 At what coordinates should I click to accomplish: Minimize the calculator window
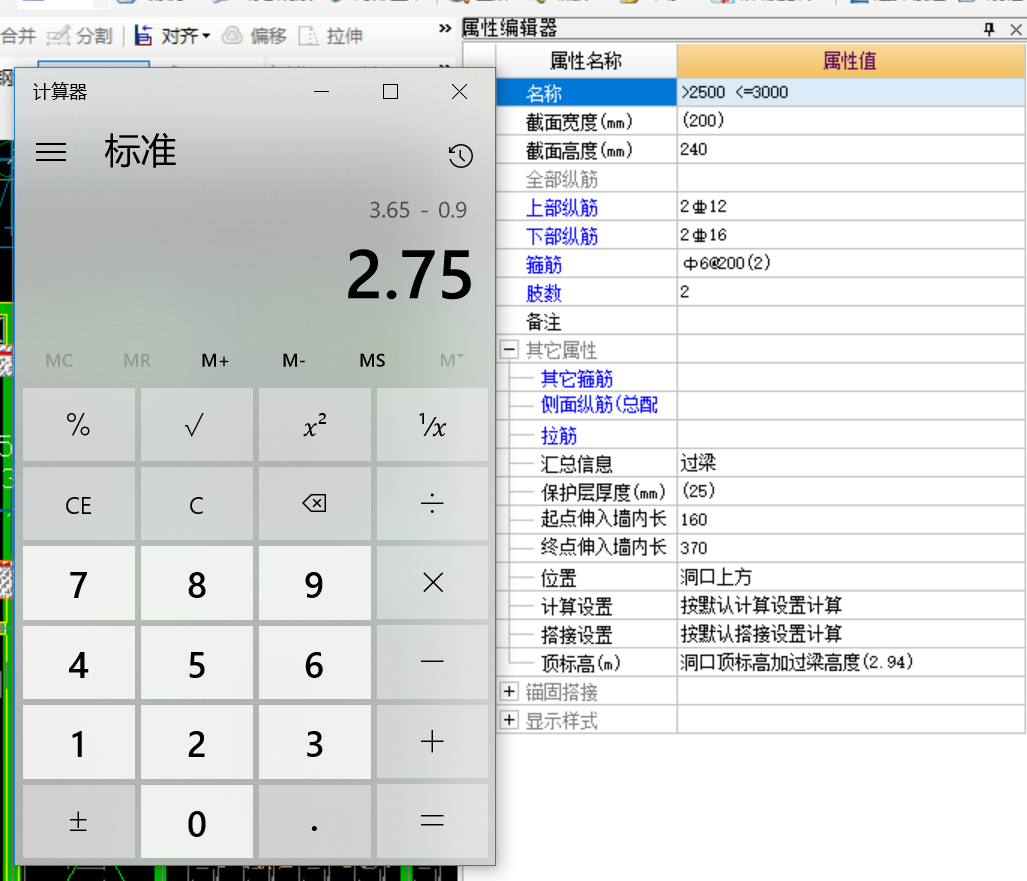point(322,92)
